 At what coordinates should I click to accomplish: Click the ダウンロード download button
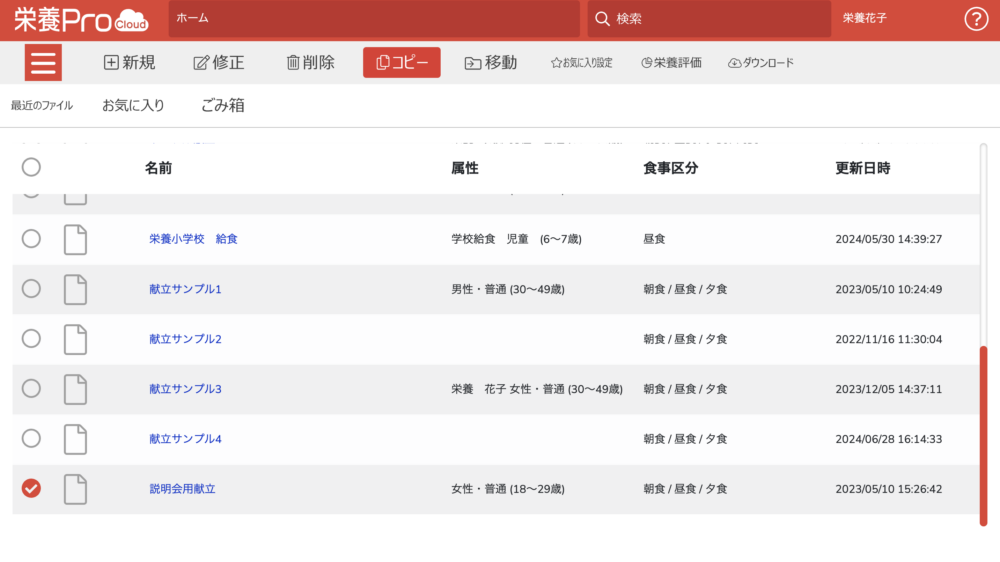pos(761,63)
